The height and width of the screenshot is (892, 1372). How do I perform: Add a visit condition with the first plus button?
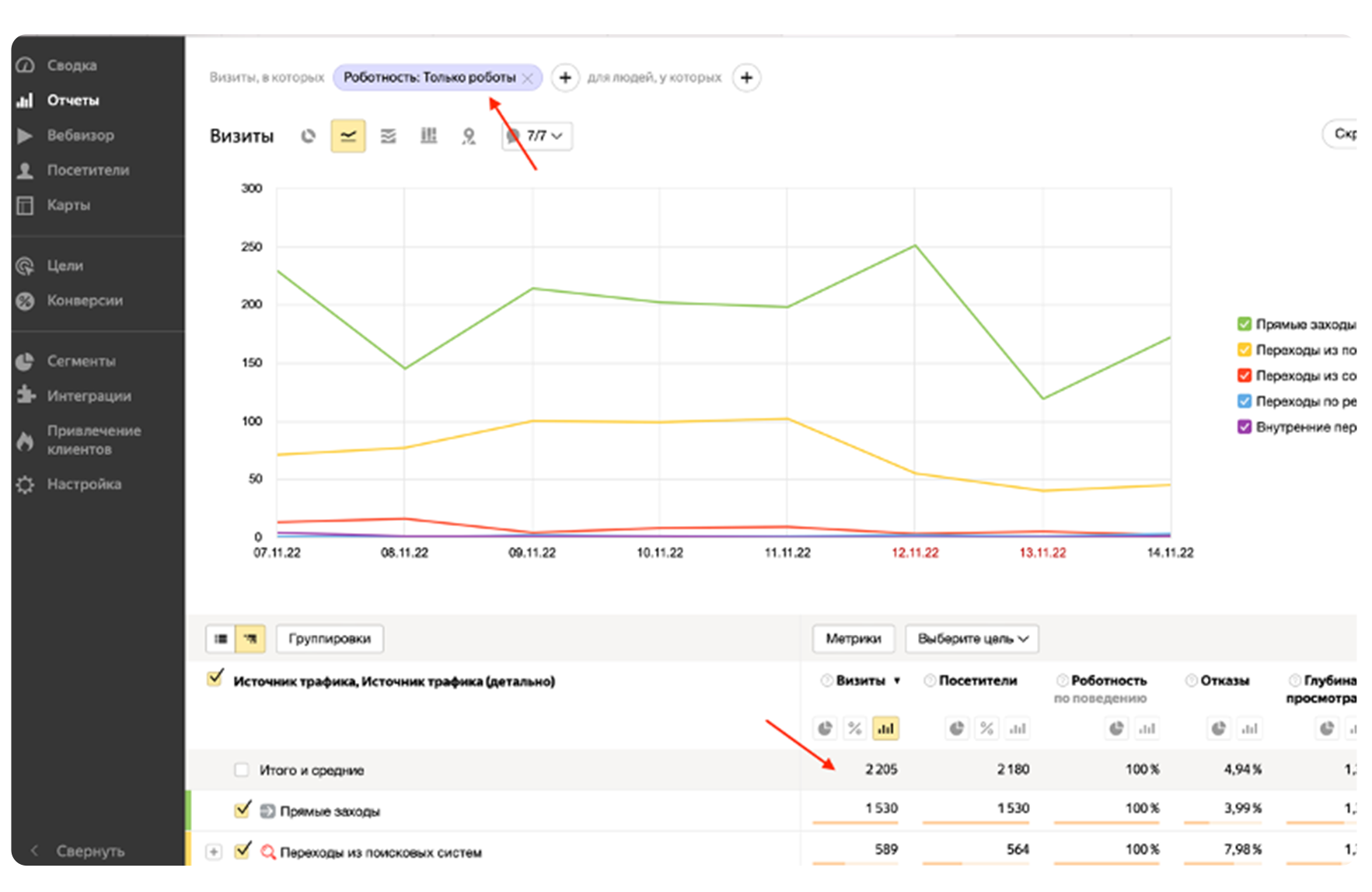click(565, 78)
